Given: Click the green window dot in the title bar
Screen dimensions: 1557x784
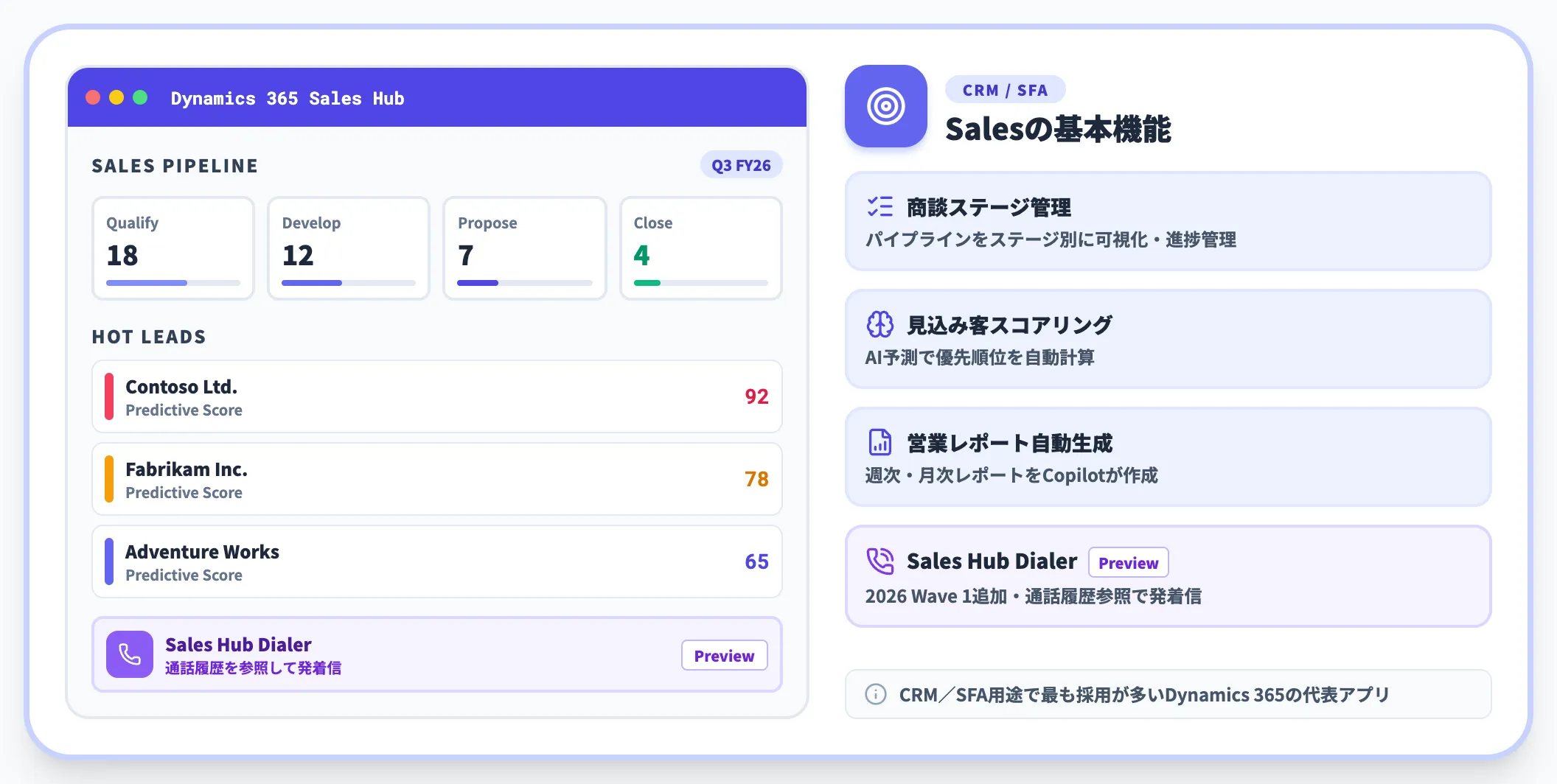Looking at the screenshot, I should point(140,97).
